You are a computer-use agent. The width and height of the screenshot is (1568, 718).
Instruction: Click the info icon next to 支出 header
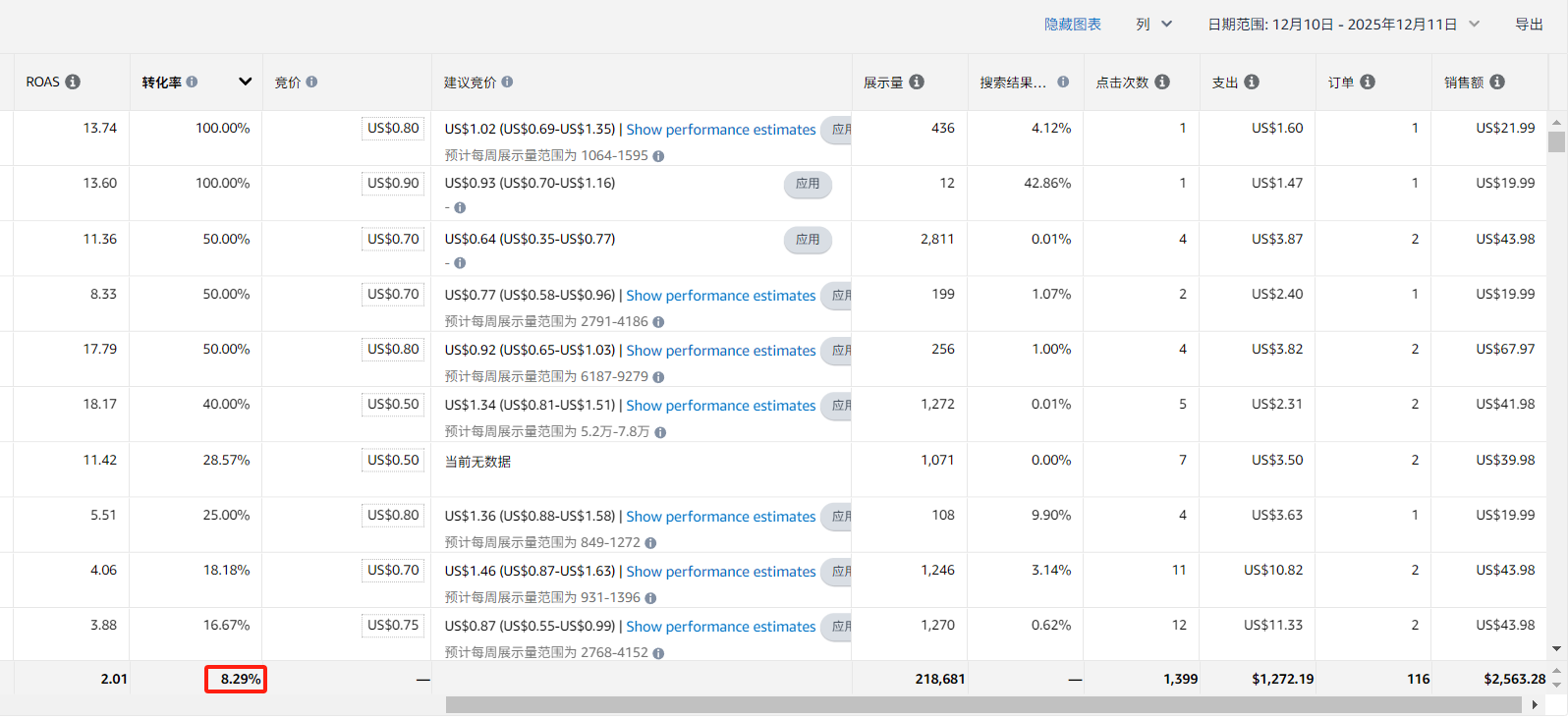[x=1252, y=83]
